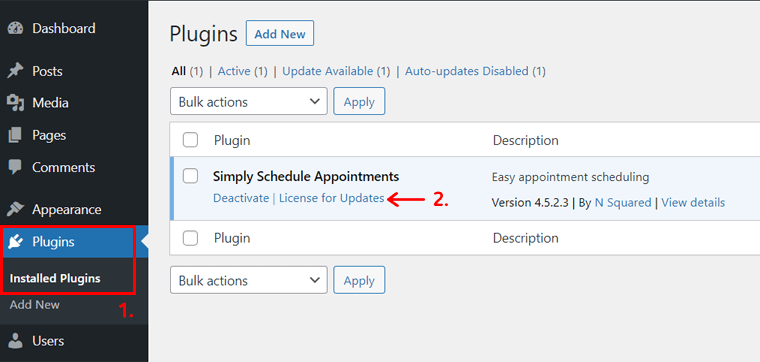Image resolution: width=760 pixels, height=362 pixels.
Task: Click the Add New button beside Plugins
Action: 280,34
